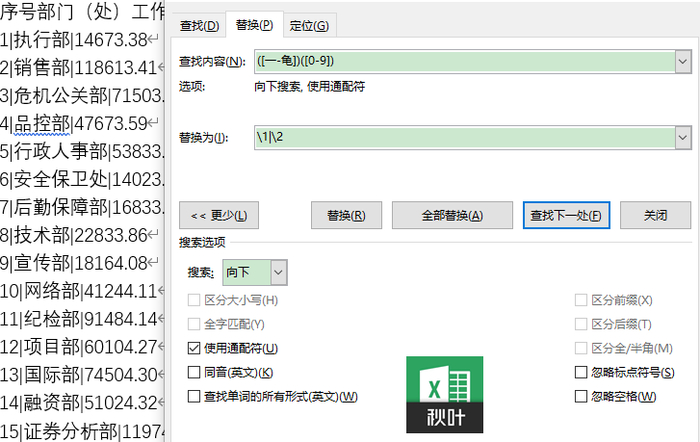This screenshot has height=442, width=700.
Task: Close the dialog with 关闭 button
Action: [655, 215]
